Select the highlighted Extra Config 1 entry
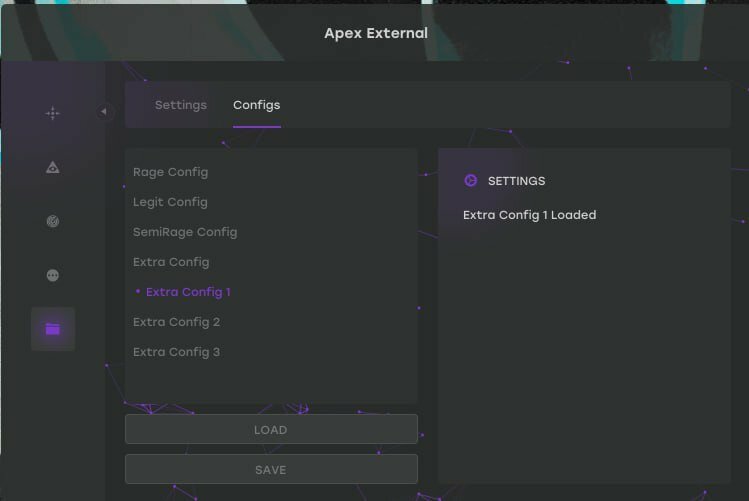 tap(188, 292)
